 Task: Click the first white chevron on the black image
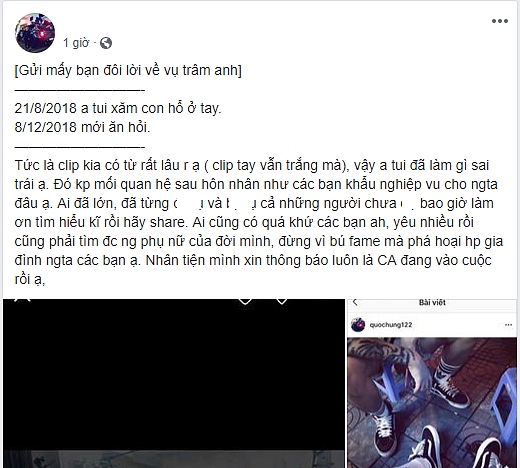pos(246,301)
